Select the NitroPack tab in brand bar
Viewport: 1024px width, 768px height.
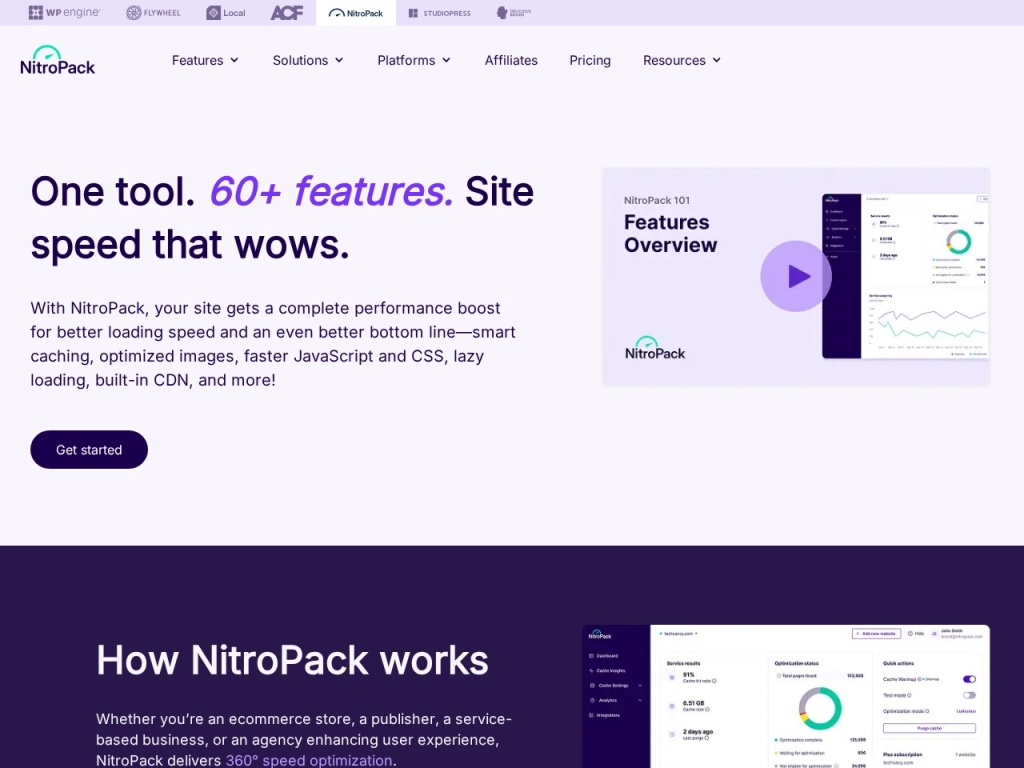point(356,12)
